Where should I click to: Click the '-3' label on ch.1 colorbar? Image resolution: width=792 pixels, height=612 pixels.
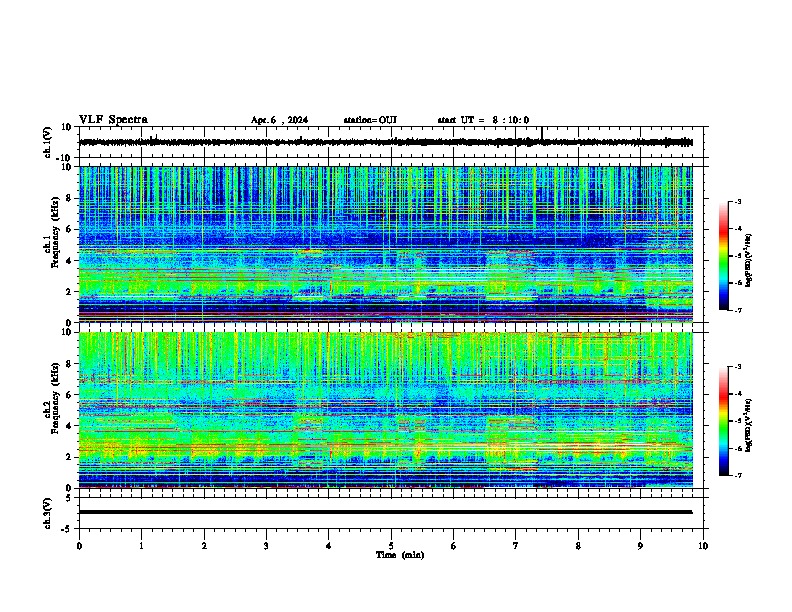click(738, 202)
